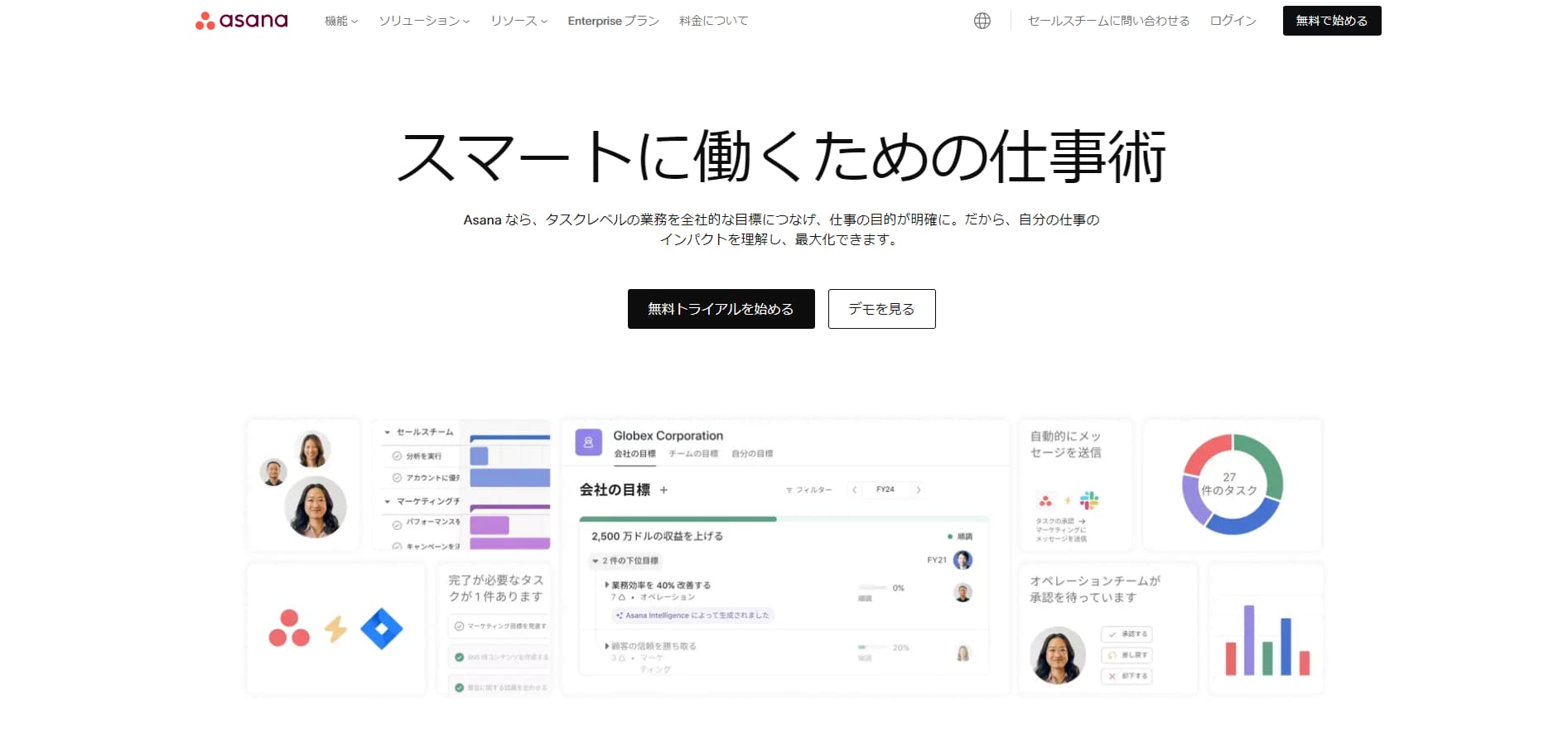
Task: Go to next fiscal year after FY24
Action: (x=918, y=489)
